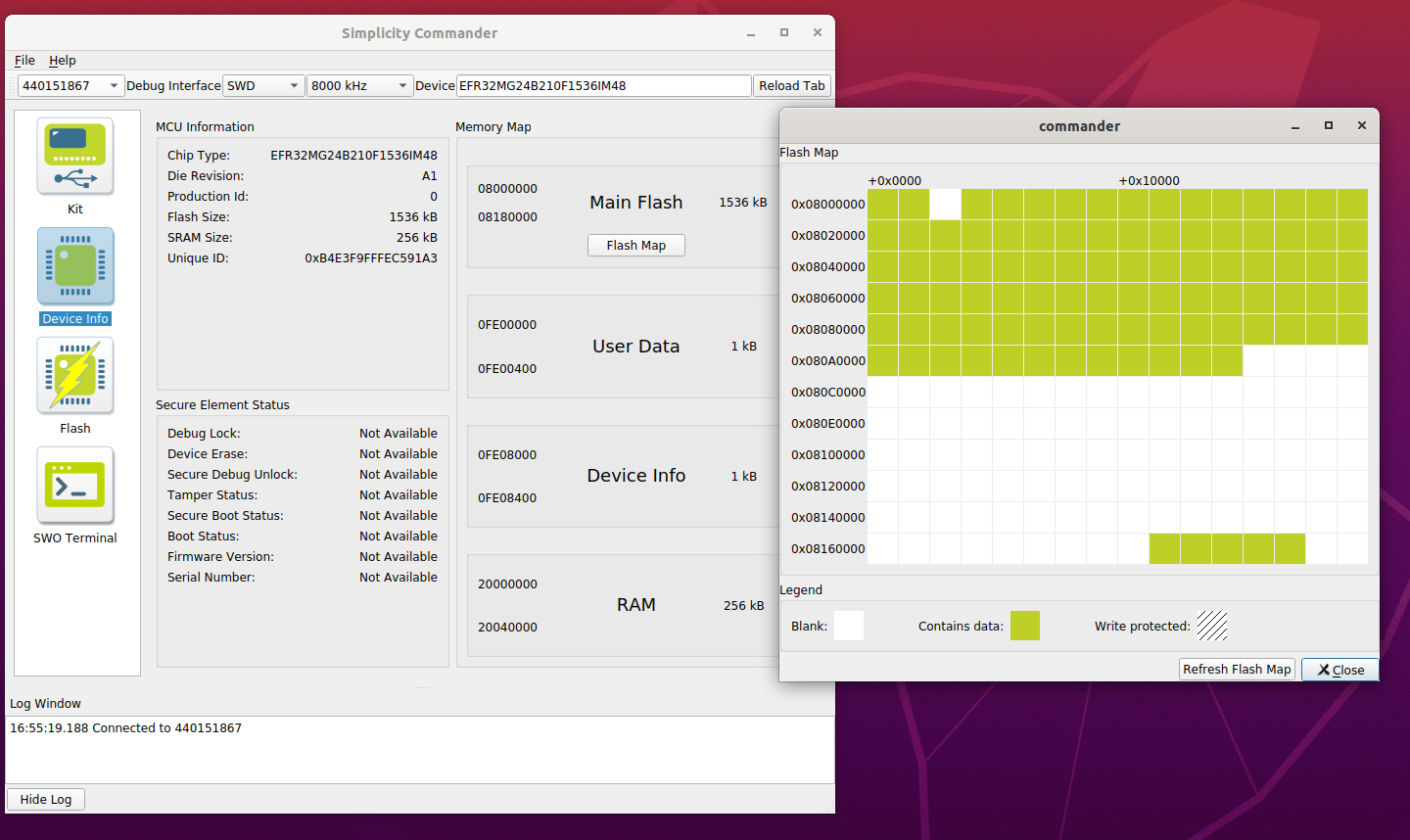The image size is (1410, 840).
Task: Click Refresh Flash Map button
Action: point(1237,670)
